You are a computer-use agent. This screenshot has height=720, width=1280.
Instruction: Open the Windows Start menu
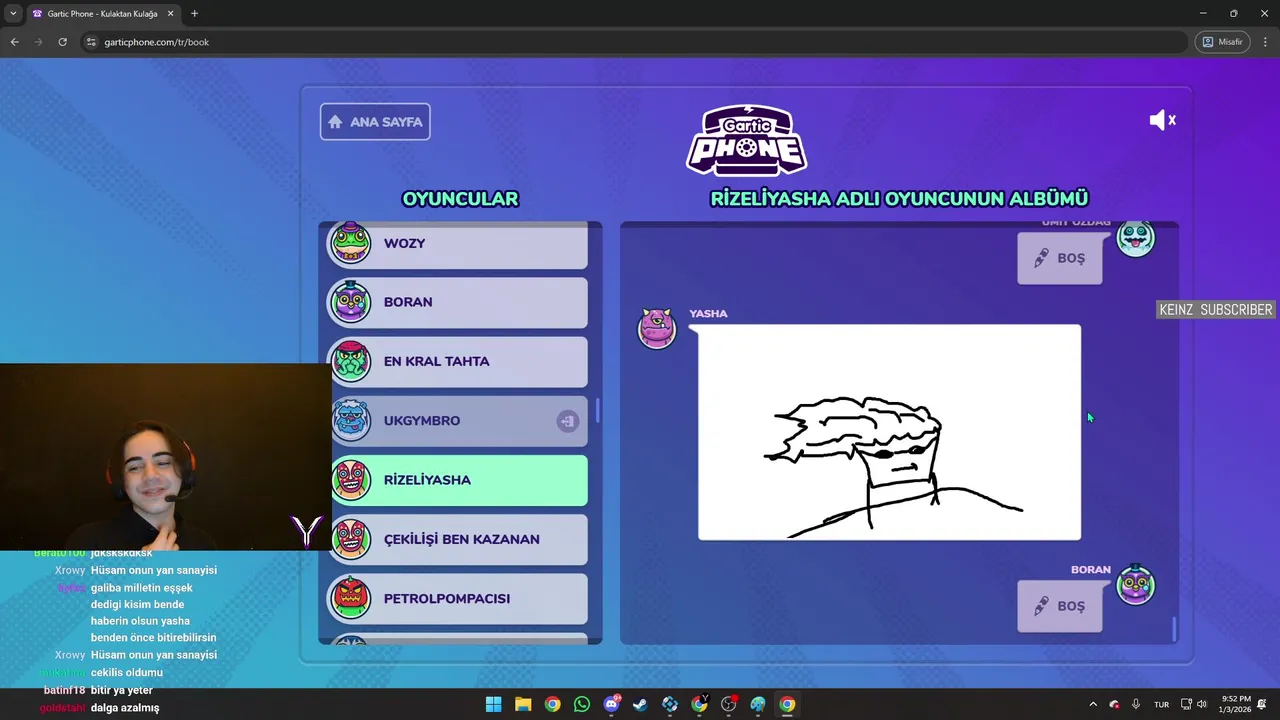point(493,704)
